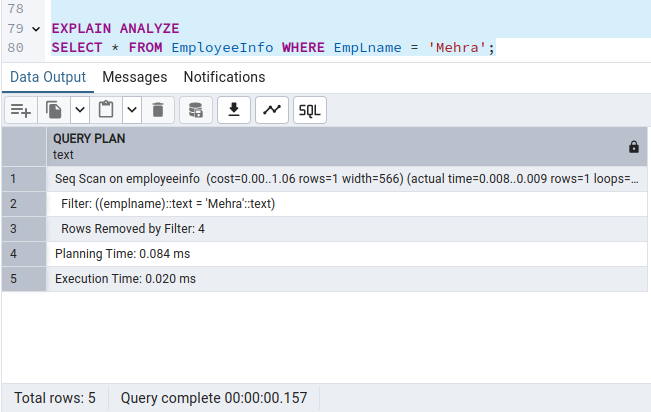Click the Paste clipboard icon

tap(106, 110)
